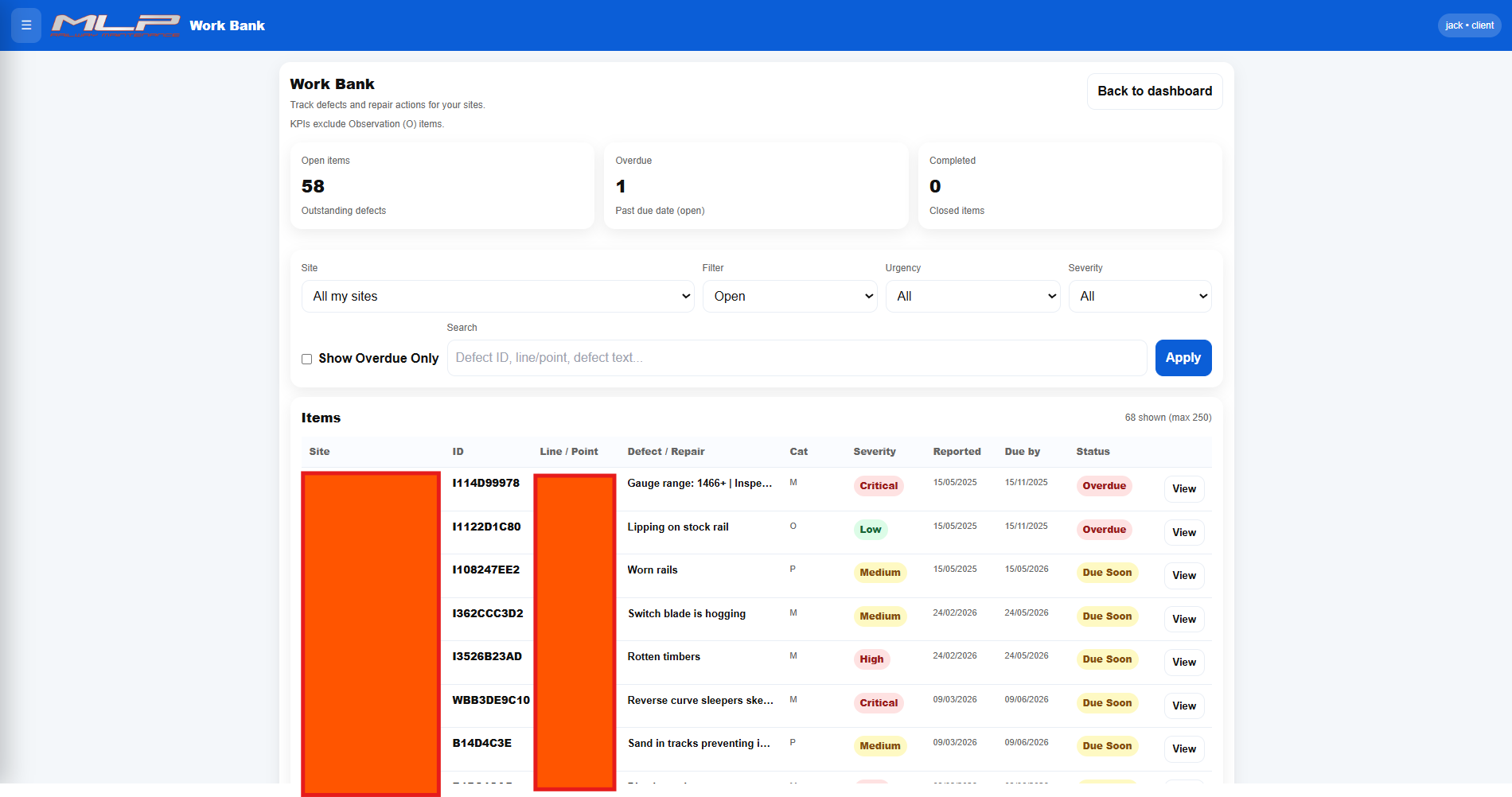Click the Severity column header
Image resolution: width=1512 pixels, height=797 pixels.
[x=874, y=451]
